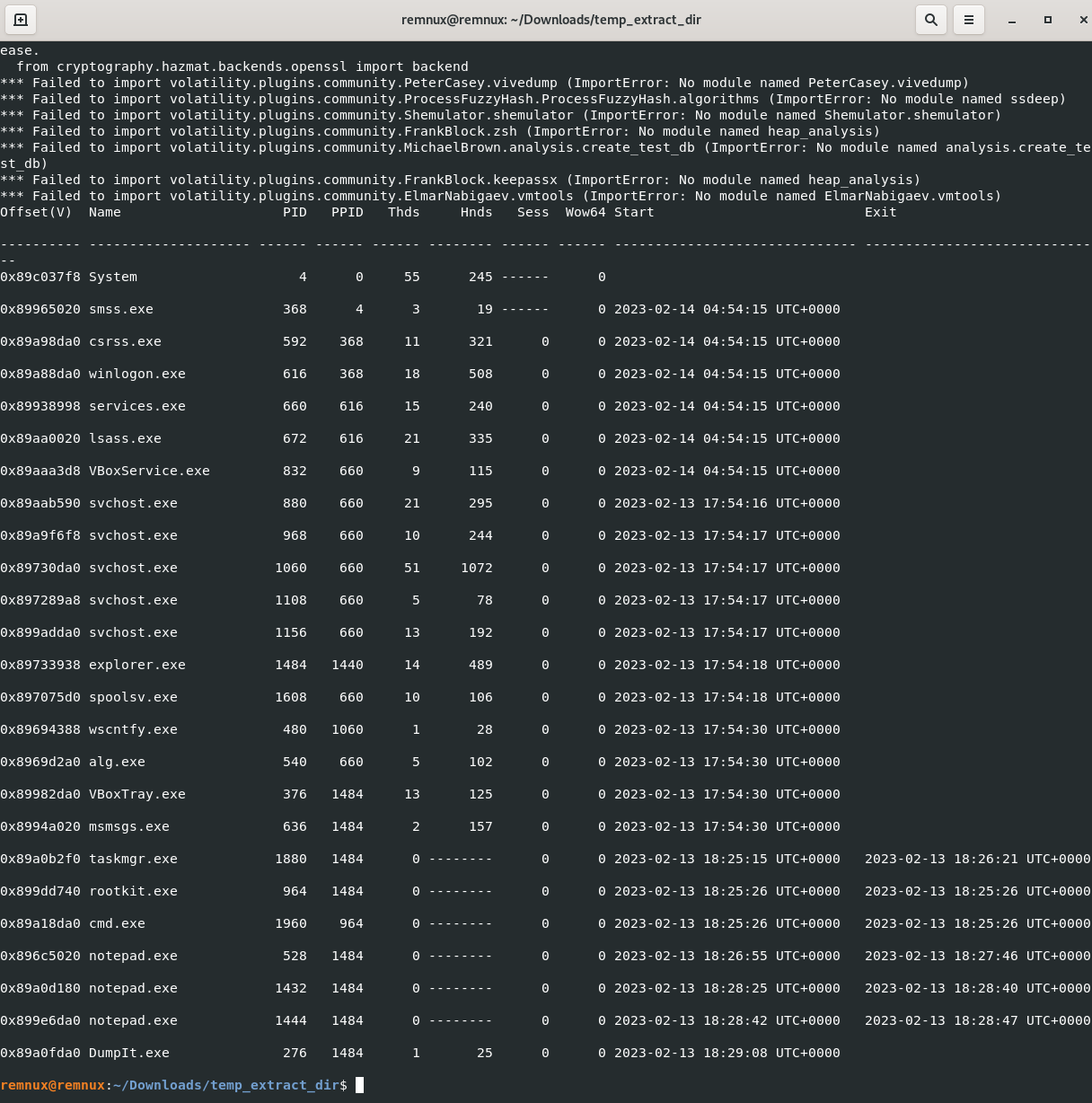The image size is (1092, 1103).
Task: Click the Thds column header
Action: [404, 212]
